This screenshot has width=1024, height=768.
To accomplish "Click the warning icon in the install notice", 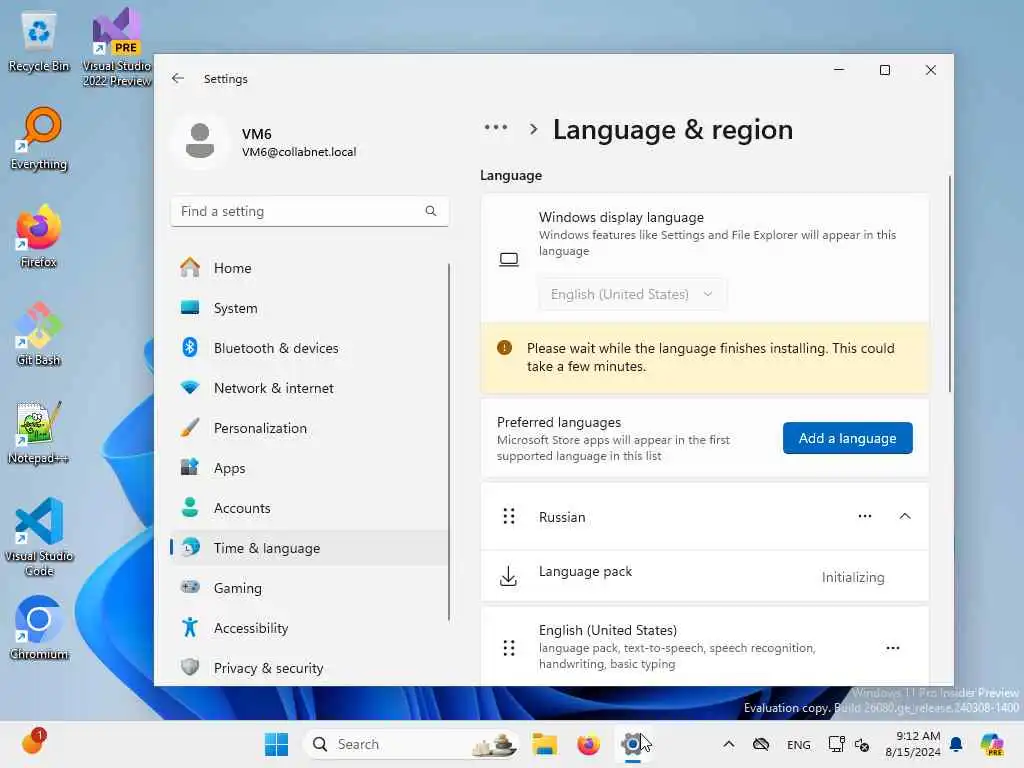I will coord(504,347).
